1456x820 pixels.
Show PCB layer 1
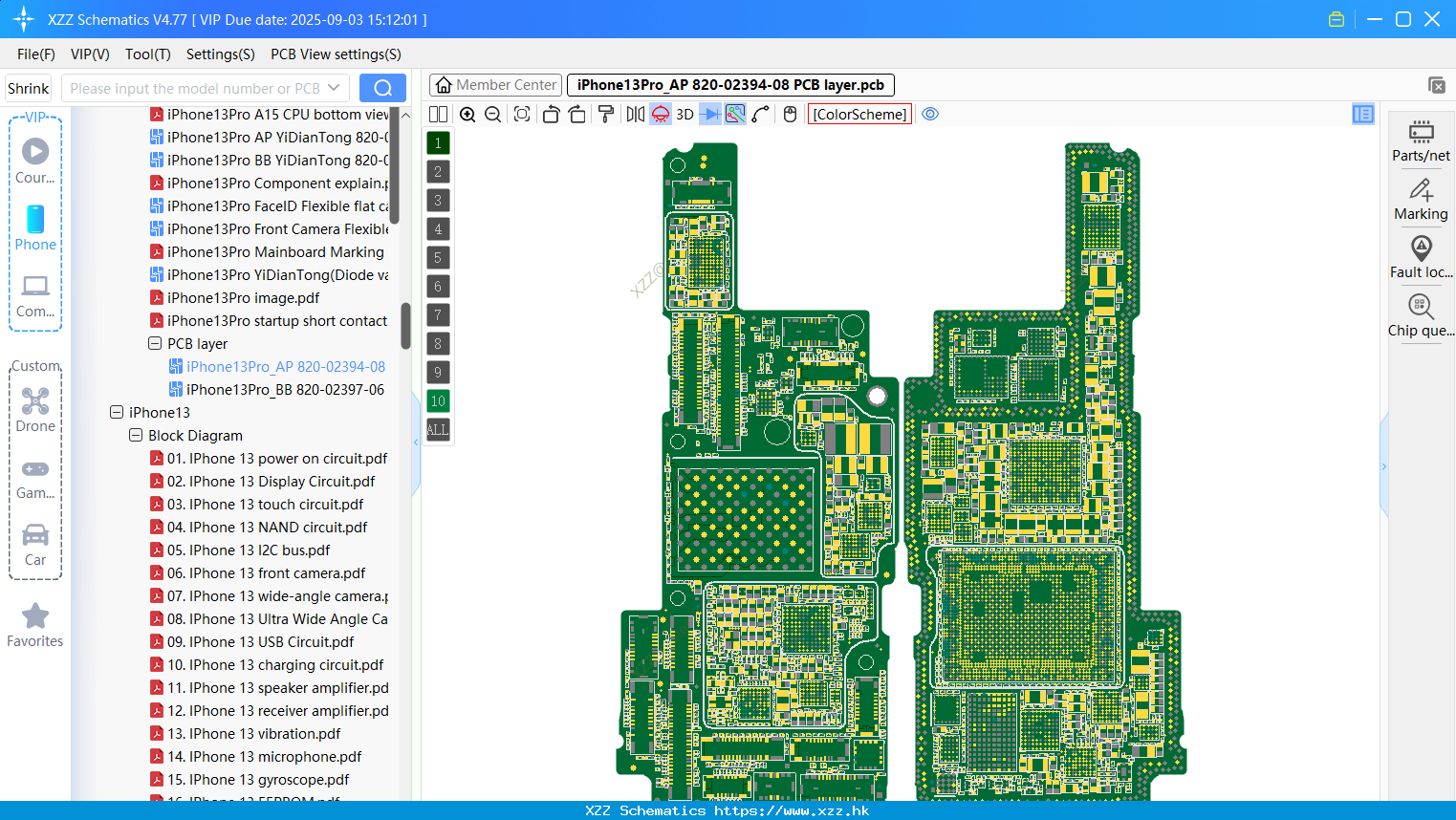438,142
